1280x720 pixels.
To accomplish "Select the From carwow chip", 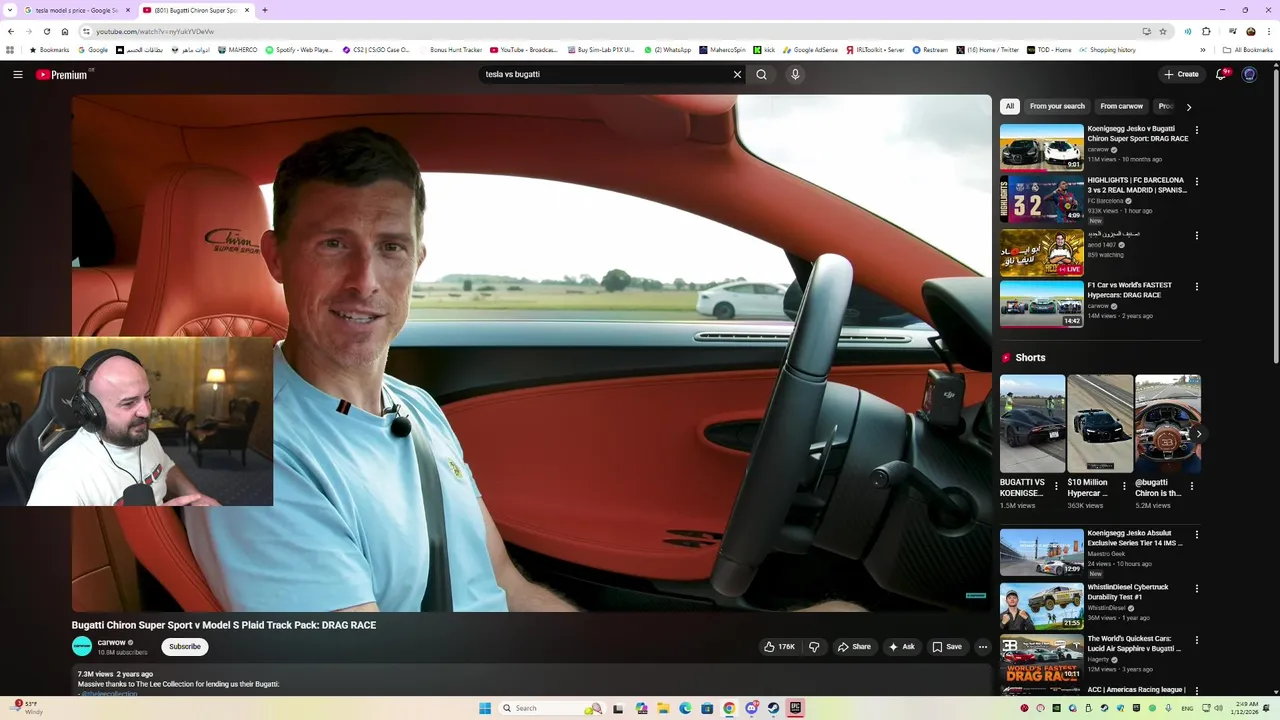I will coord(1121,106).
